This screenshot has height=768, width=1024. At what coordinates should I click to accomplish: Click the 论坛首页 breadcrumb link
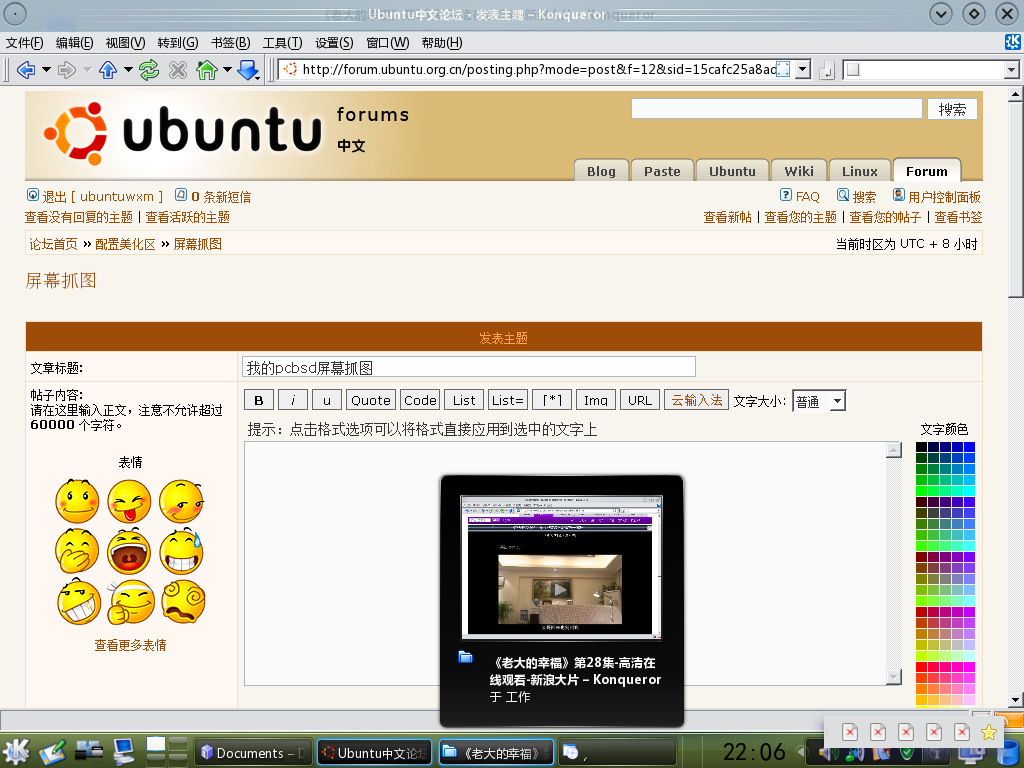(x=53, y=244)
